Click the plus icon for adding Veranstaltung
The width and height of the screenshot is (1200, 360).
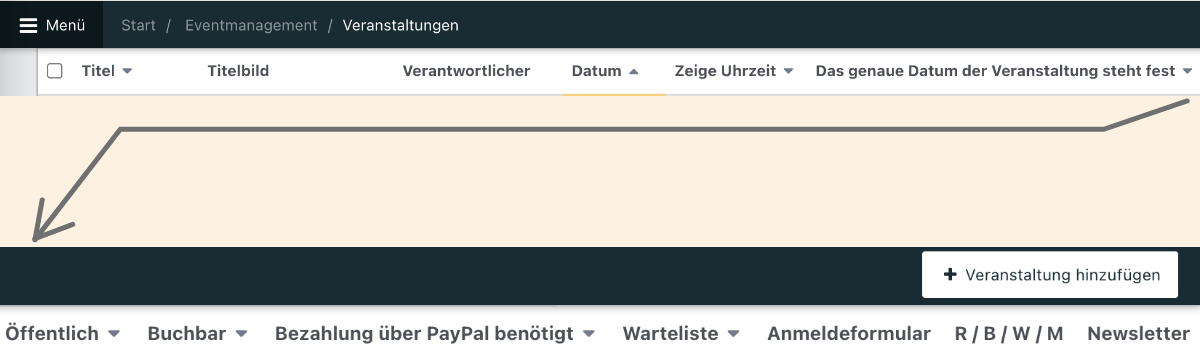pos(950,275)
